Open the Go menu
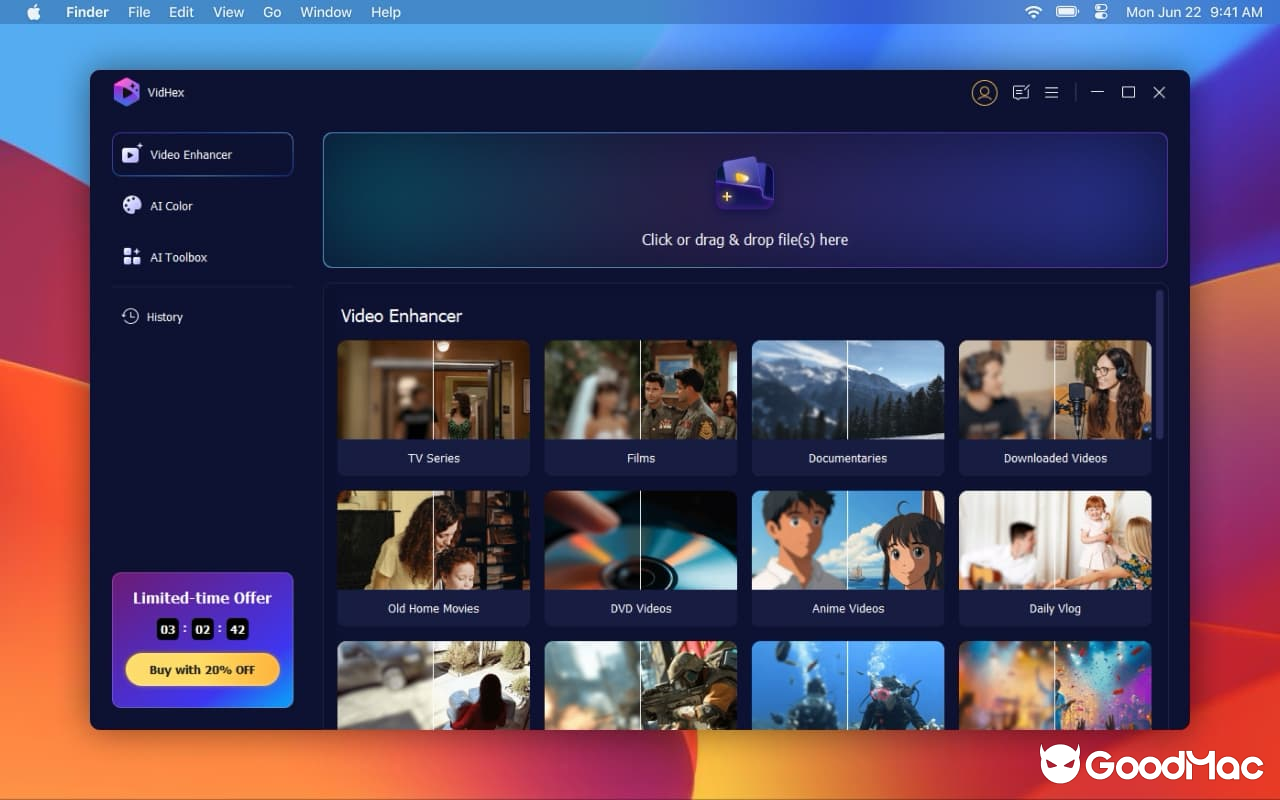 272,12
